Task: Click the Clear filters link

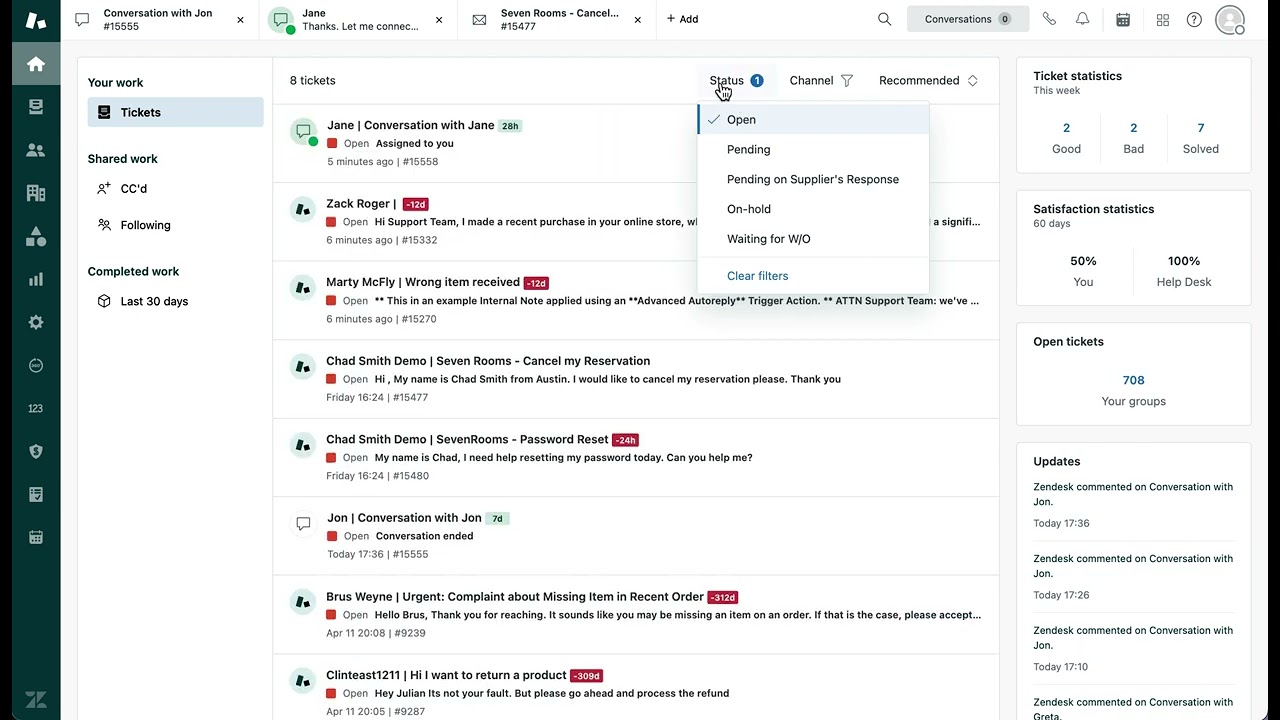Action: pyautogui.click(x=757, y=276)
